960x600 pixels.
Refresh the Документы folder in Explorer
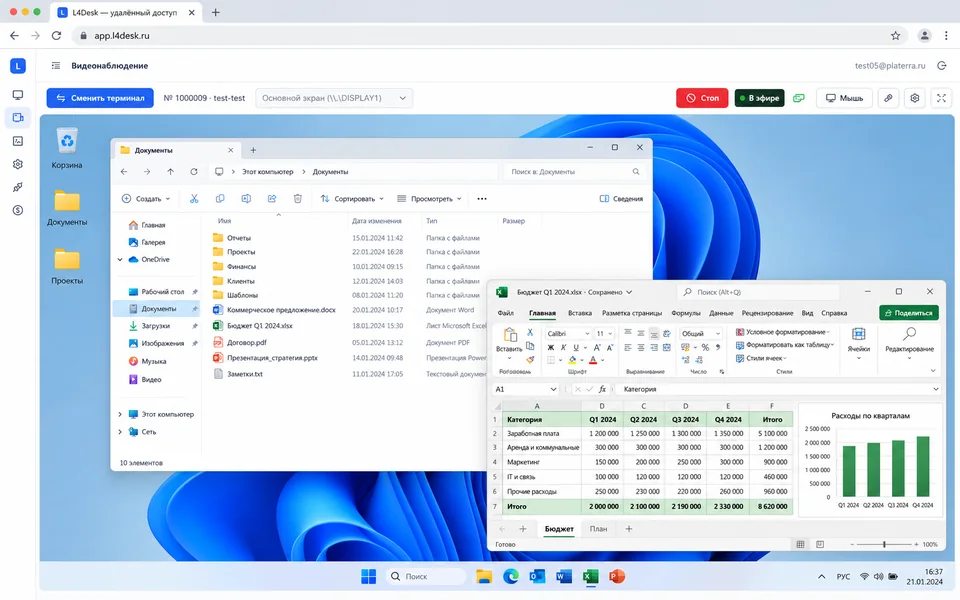(193, 172)
